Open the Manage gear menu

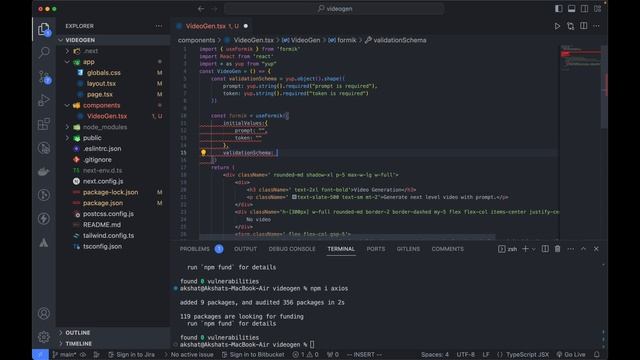tap(44, 337)
